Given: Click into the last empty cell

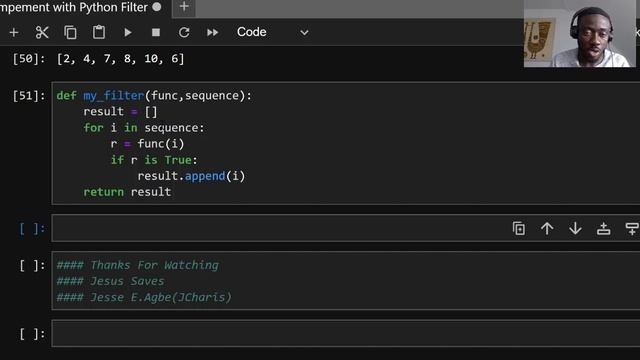Looking at the screenshot, I should pyautogui.click(x=346, y=334).
